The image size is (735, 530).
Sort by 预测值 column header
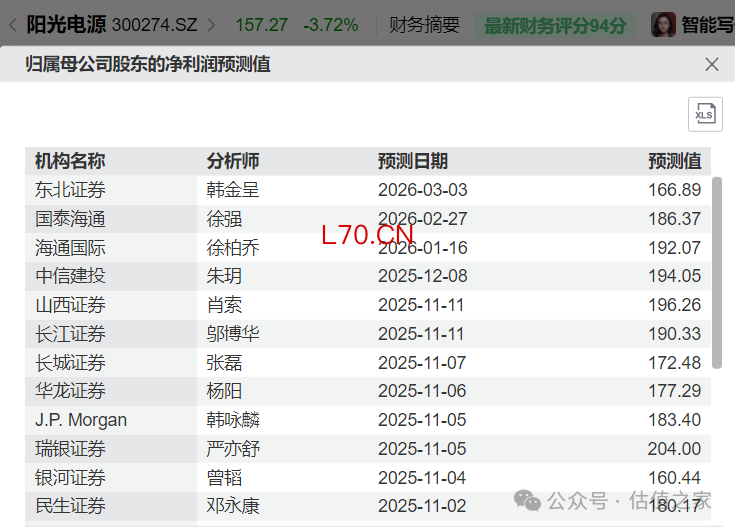pos(675,161)
